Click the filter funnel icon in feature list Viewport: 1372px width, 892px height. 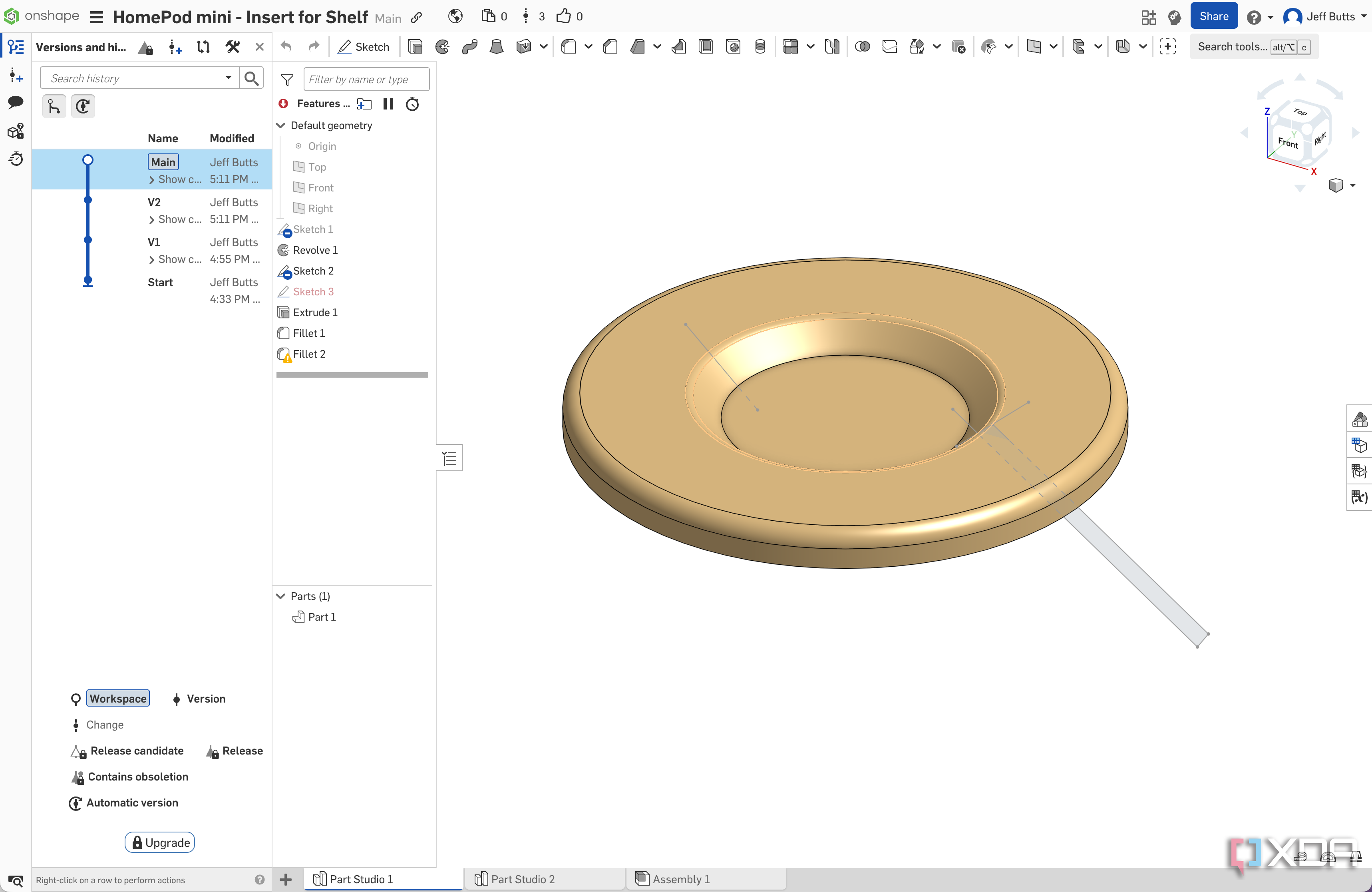point(286,80)
